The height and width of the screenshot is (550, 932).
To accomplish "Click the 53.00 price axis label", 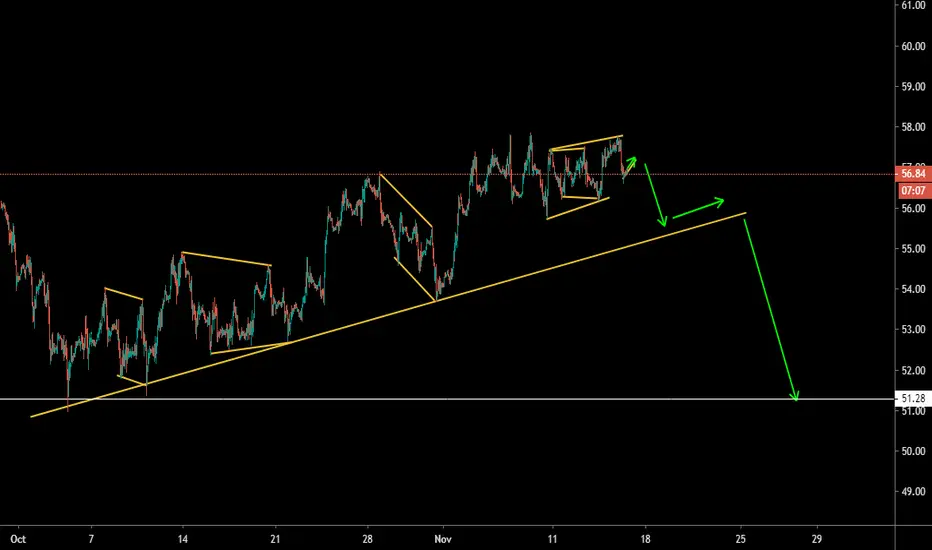I will click(x=913, y=329).
